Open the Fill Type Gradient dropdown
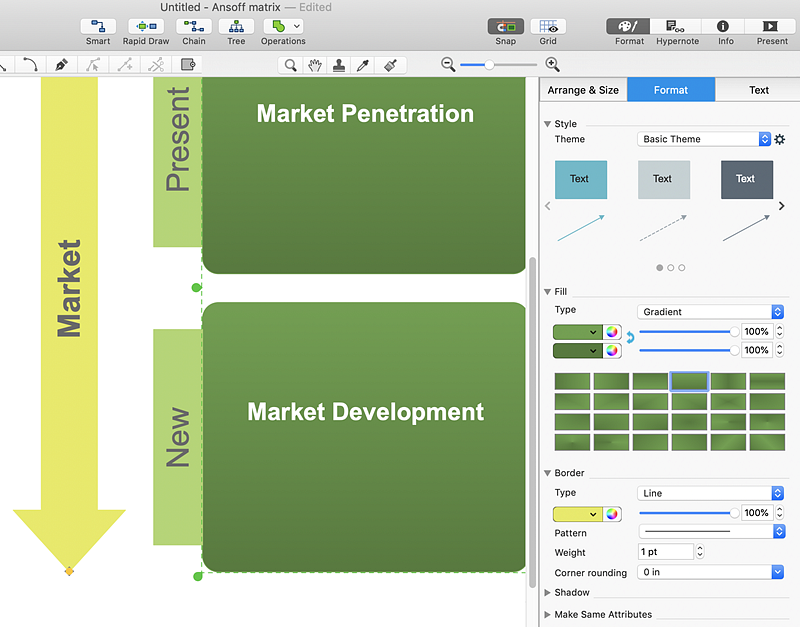The image size is (800, 627). [710, 312]
